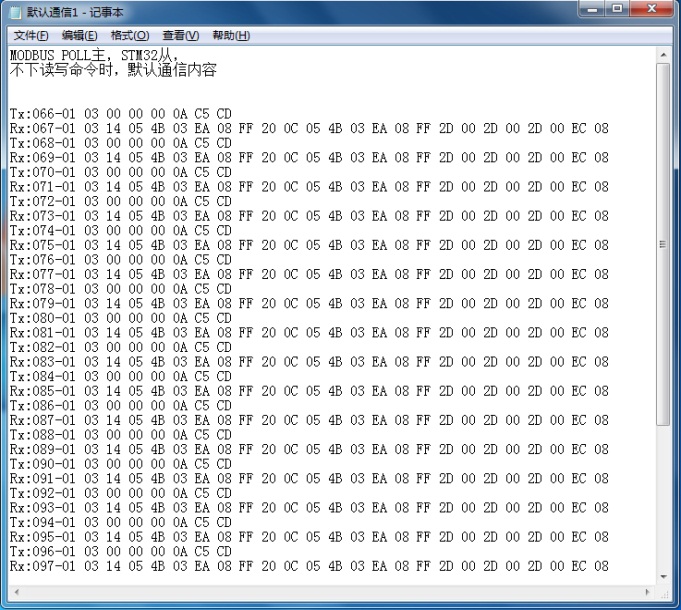This screenshot has height=610, width=681.
Task: Click the Tx:086 line
Action: pyautogui.click(x=121, y=406)
